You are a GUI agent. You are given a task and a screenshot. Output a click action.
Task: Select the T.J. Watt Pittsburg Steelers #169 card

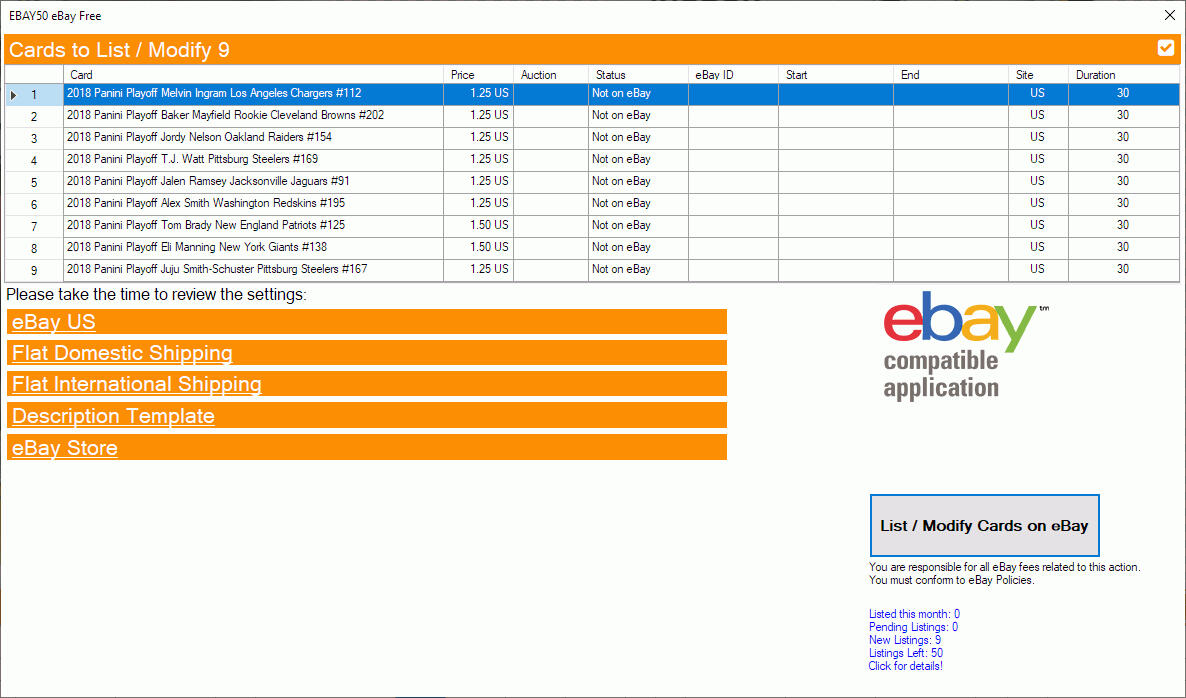tap(253, 160)
